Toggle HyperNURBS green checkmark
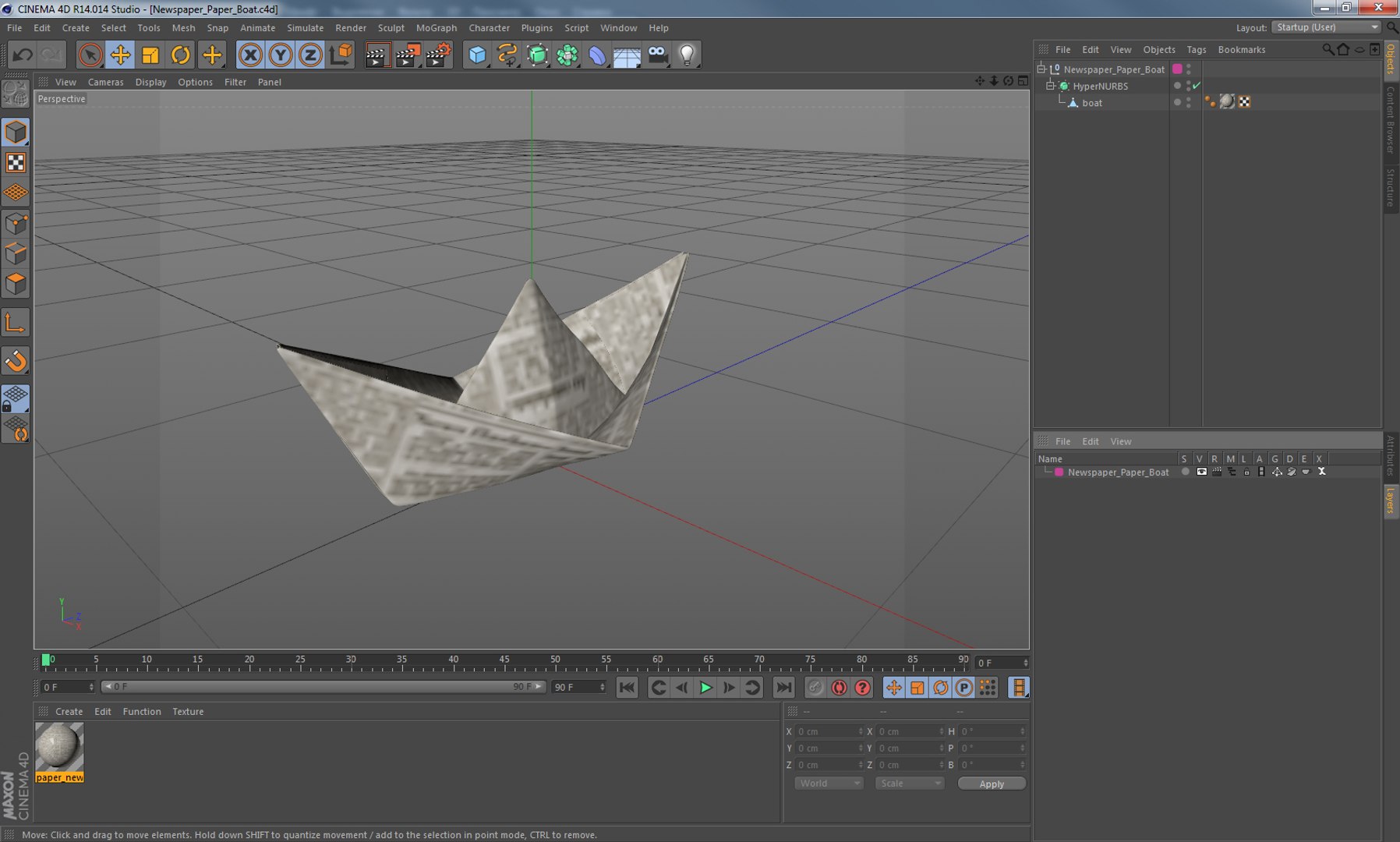The width and height of the screenshot is (1400, 842). point(1197,86)
